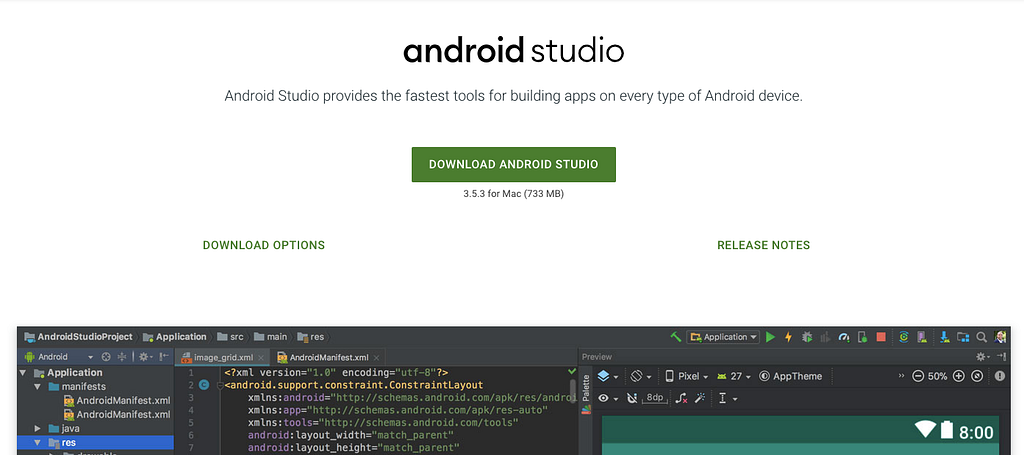1024x455 pixels.
Task: Expand the java folder
Action: click(37, 429)
